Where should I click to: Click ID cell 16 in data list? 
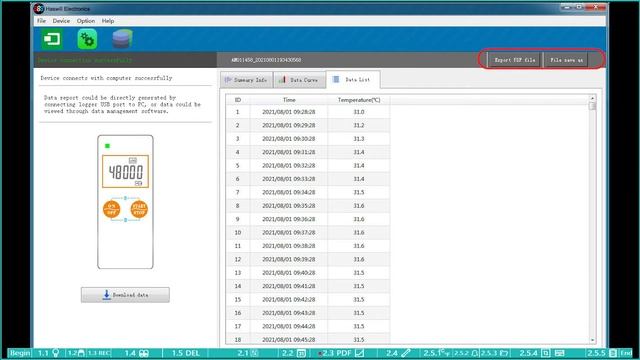238,313
